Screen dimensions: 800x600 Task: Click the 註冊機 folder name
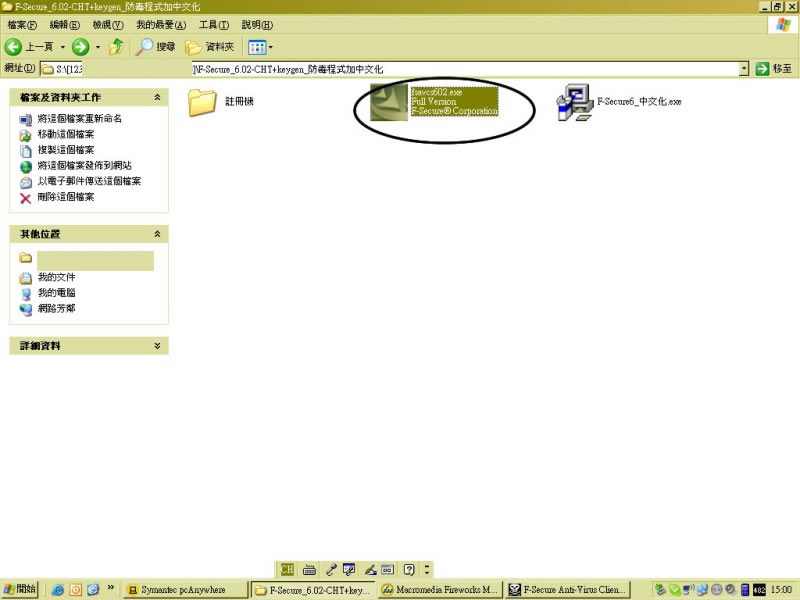coord(239,102)
